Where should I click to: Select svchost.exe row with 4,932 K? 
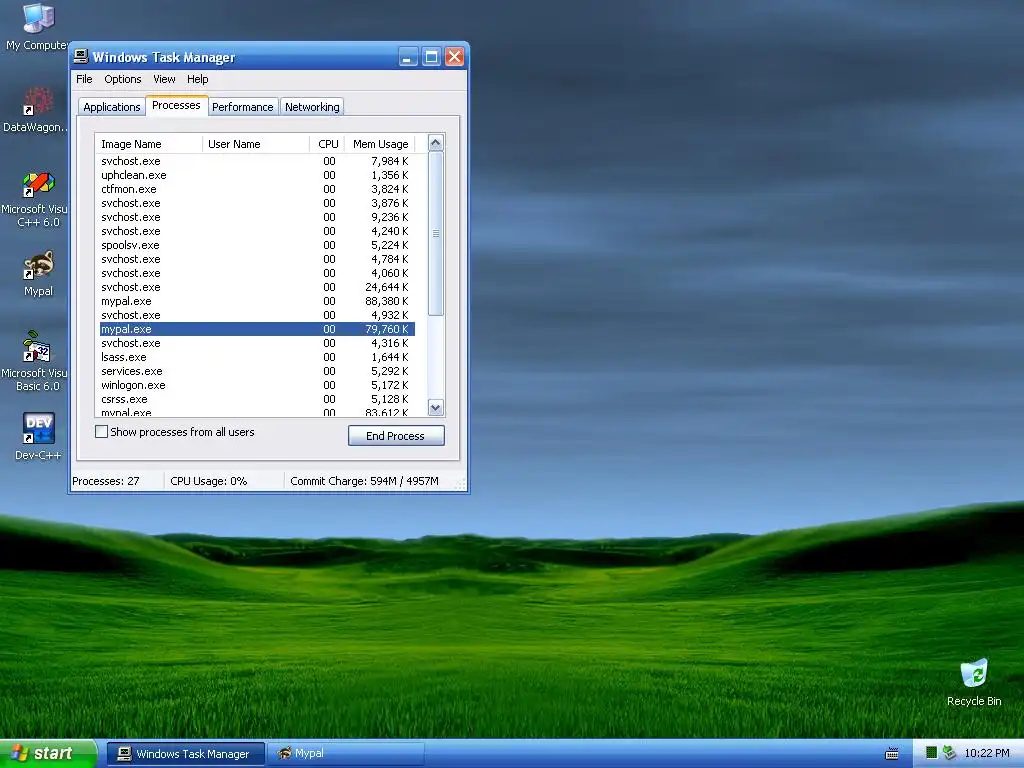coord(257,315)
